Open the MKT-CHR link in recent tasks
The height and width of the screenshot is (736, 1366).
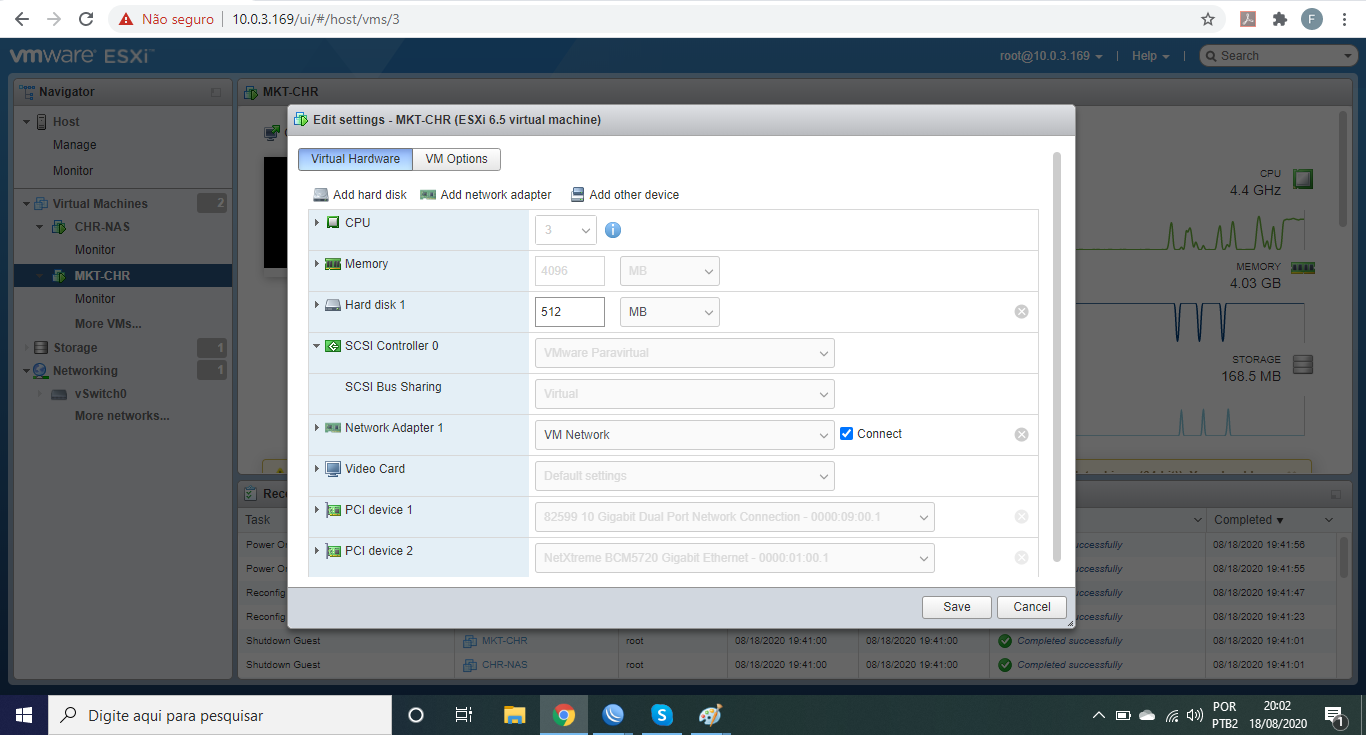tap(504, 641)
